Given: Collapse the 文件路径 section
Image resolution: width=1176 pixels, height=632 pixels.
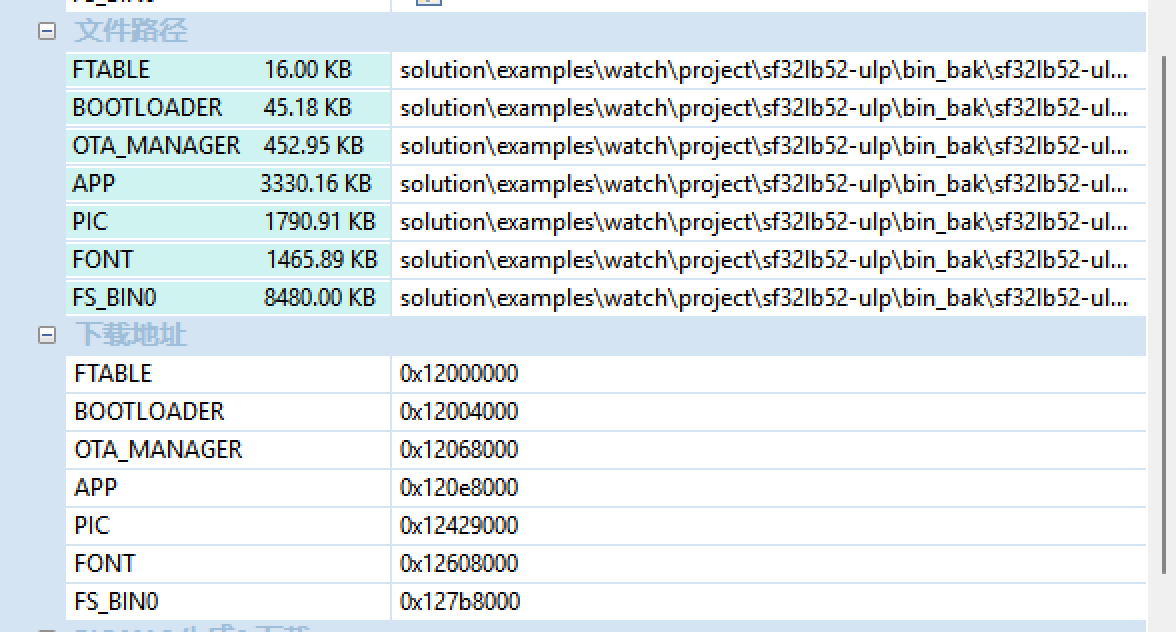Looking at the screenshot, I should pyautogui.click(x=46, y=31).
